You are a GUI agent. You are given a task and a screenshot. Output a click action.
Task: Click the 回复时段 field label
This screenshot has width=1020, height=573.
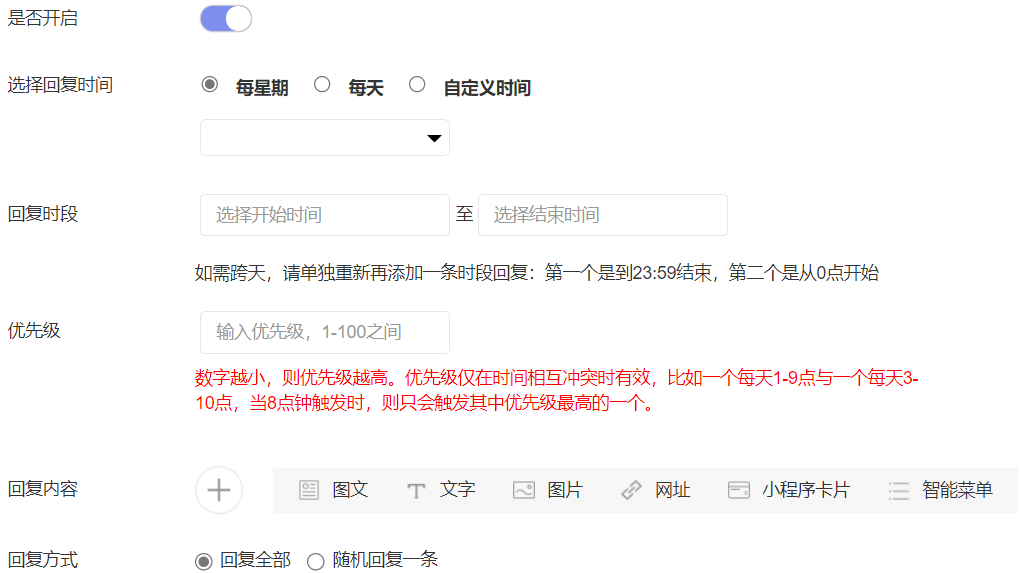pos(43,214)
